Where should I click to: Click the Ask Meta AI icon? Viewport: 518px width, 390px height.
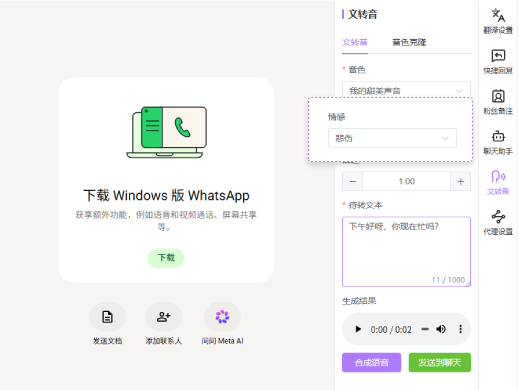[222, 317]
